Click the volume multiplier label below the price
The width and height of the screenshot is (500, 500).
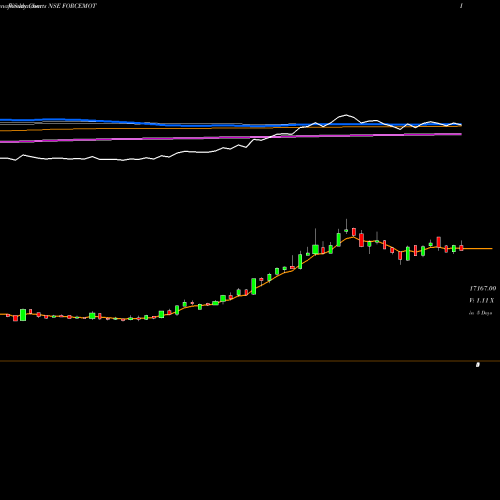481,301
